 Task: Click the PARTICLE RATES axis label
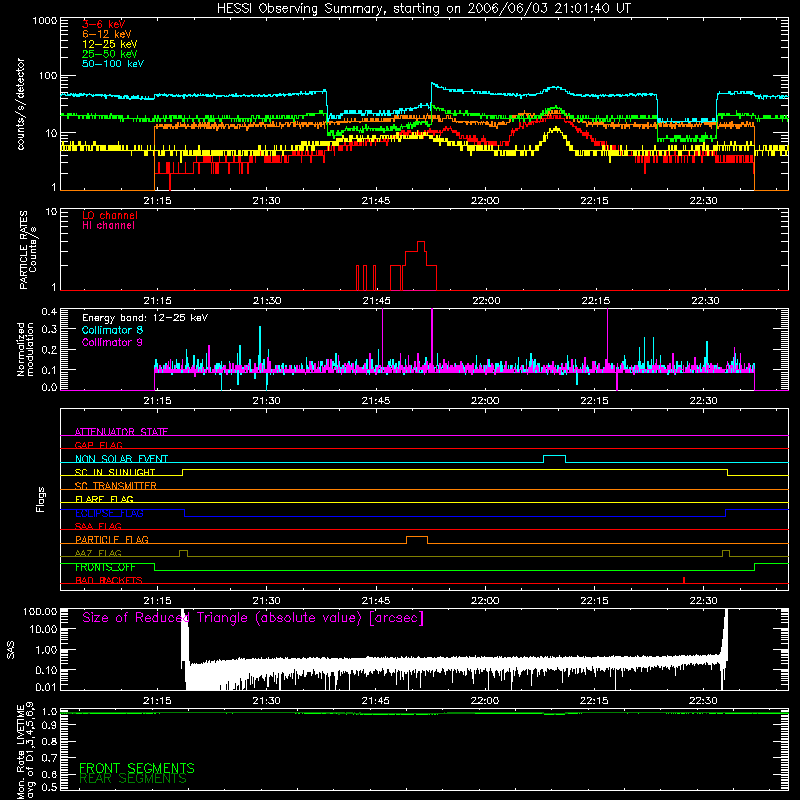[28, 250]
